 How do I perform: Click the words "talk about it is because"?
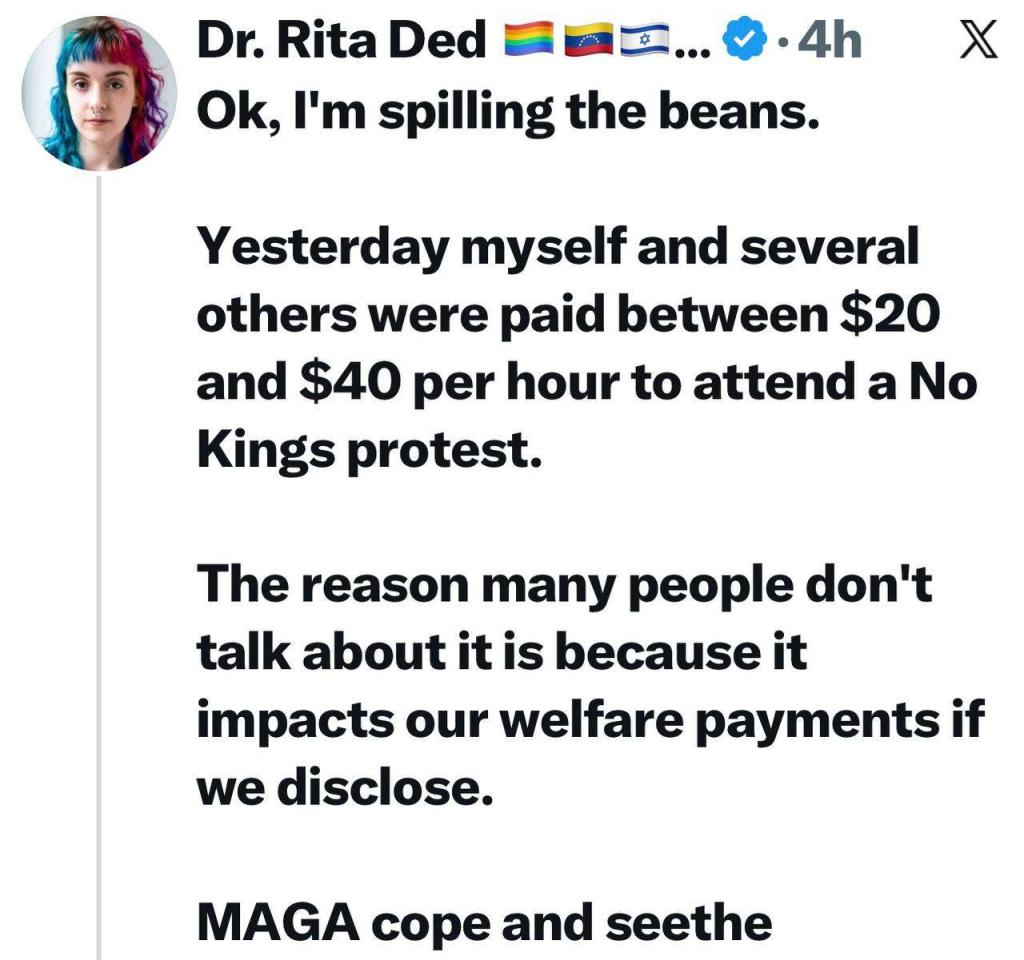pos(490,654)
